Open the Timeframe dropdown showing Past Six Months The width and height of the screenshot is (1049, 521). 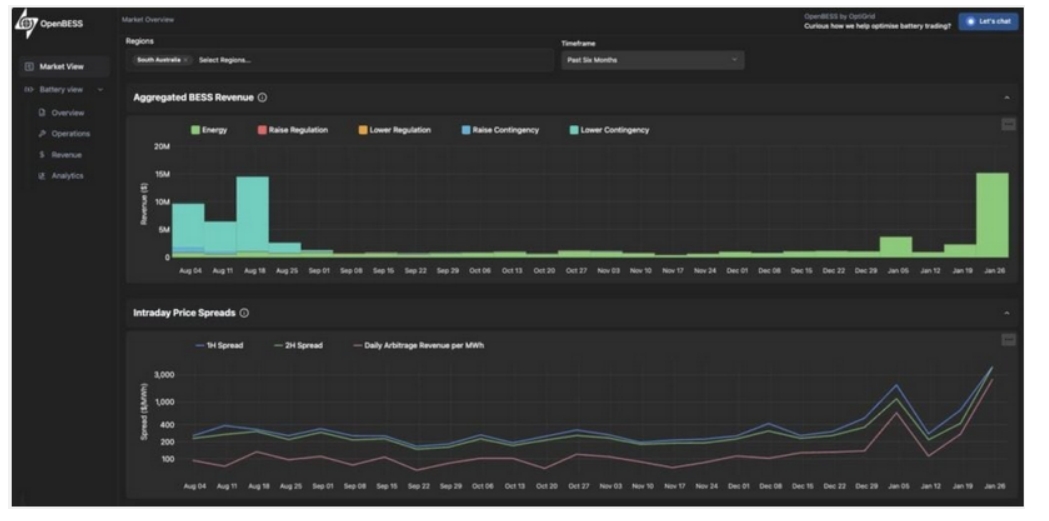pos(652,60)
